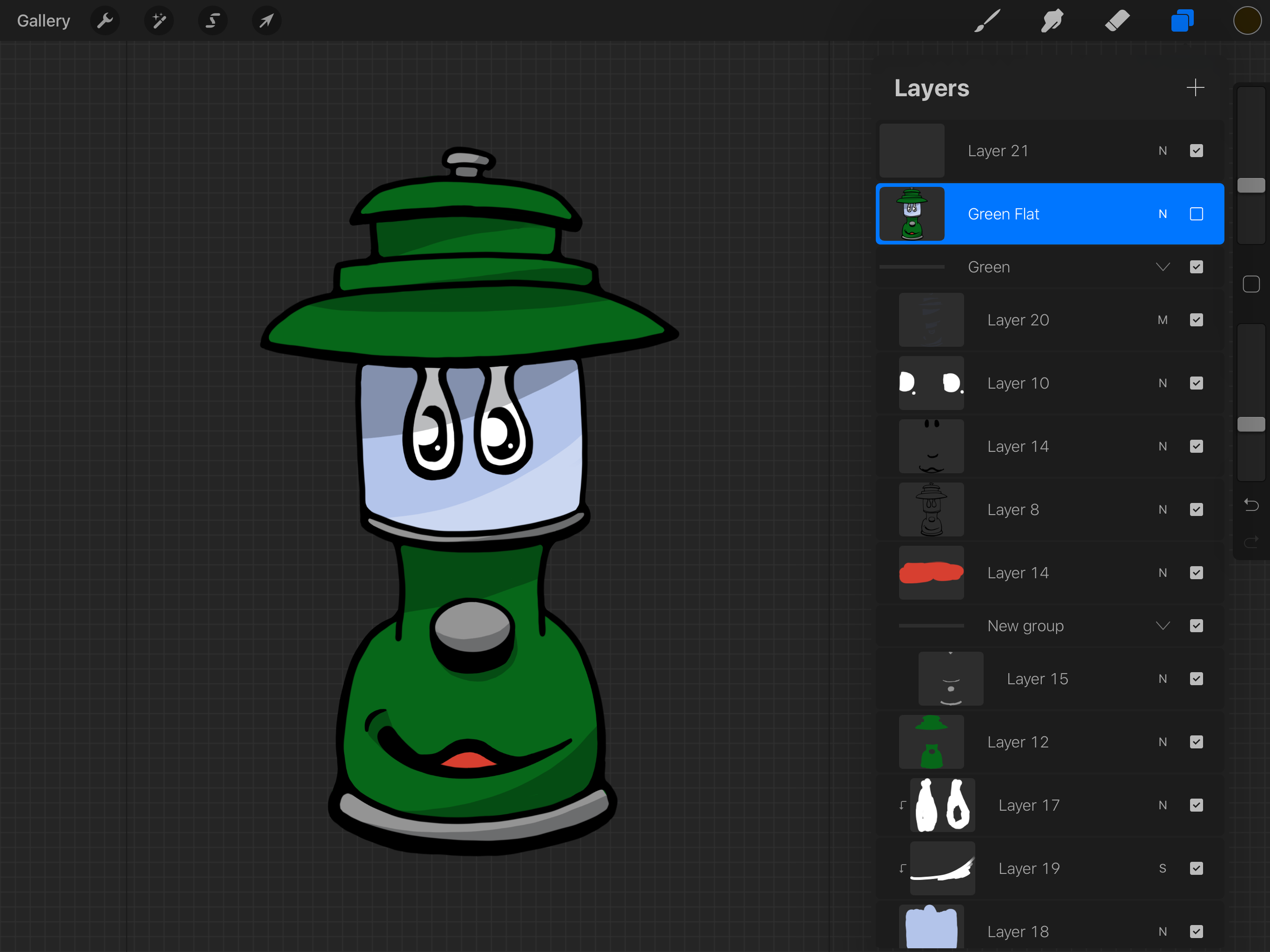Open the Adjustments magic wand menu
Viewport: 1270px width, 952px height.
tap(159, 21)
